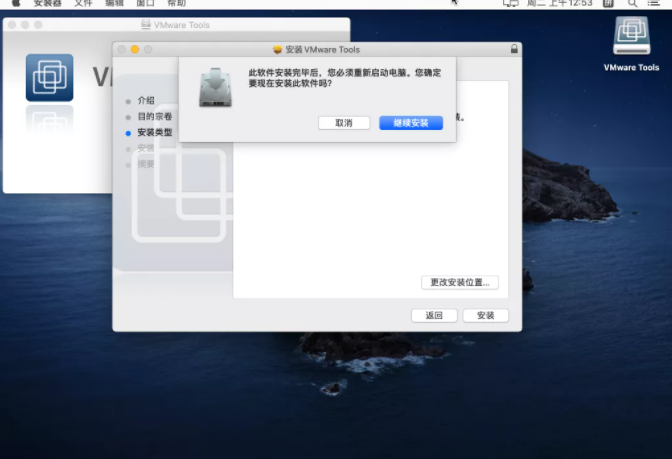The image size is (672, 459).
Task: Click the dialog message text about restarting
Action: click(345, 78)
